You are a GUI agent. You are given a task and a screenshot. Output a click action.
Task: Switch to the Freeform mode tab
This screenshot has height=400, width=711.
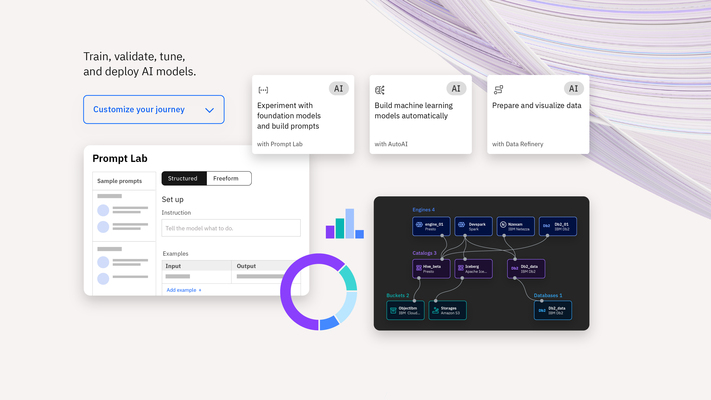pos(227,178)
